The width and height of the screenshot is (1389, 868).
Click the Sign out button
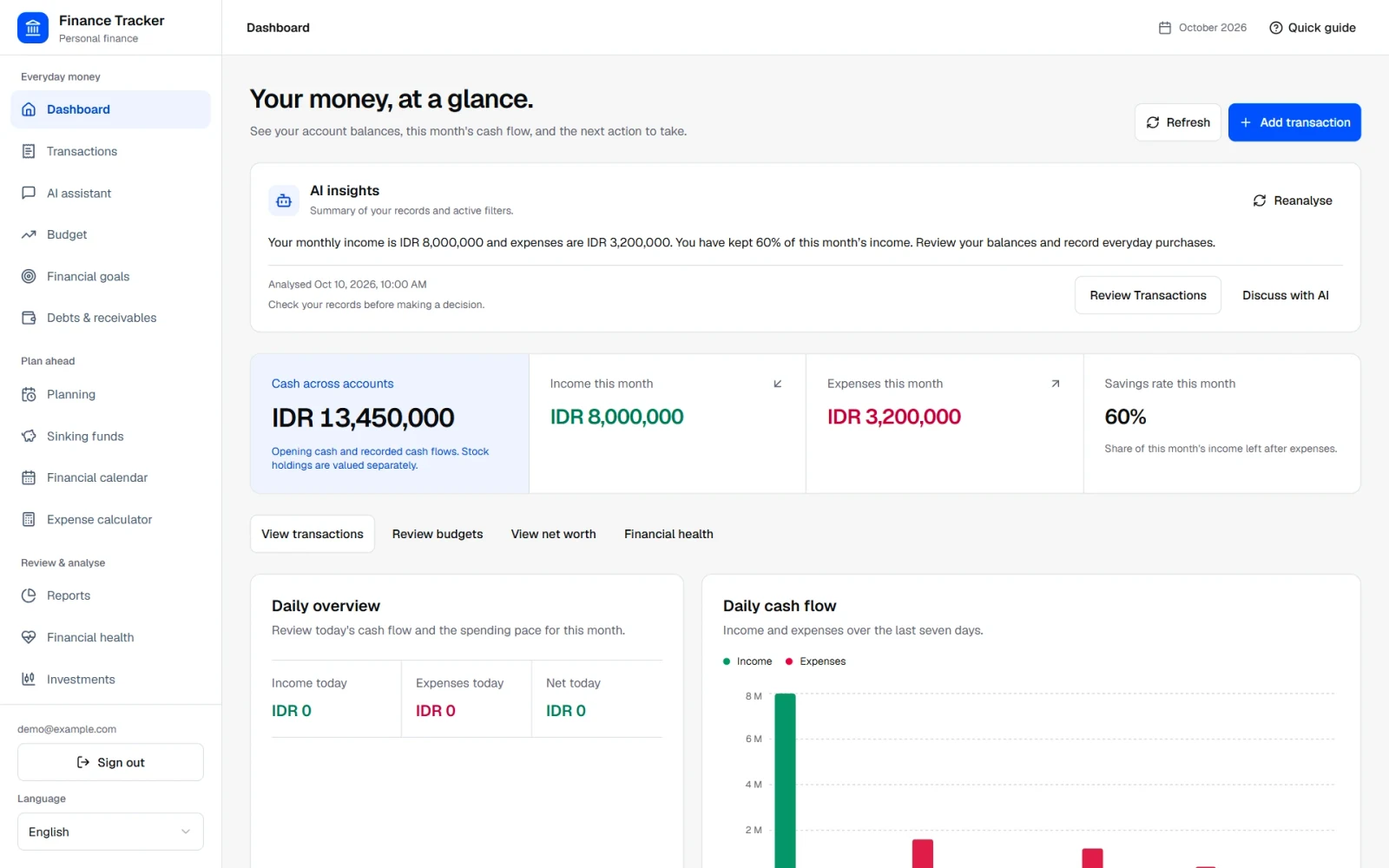point(110,762)
